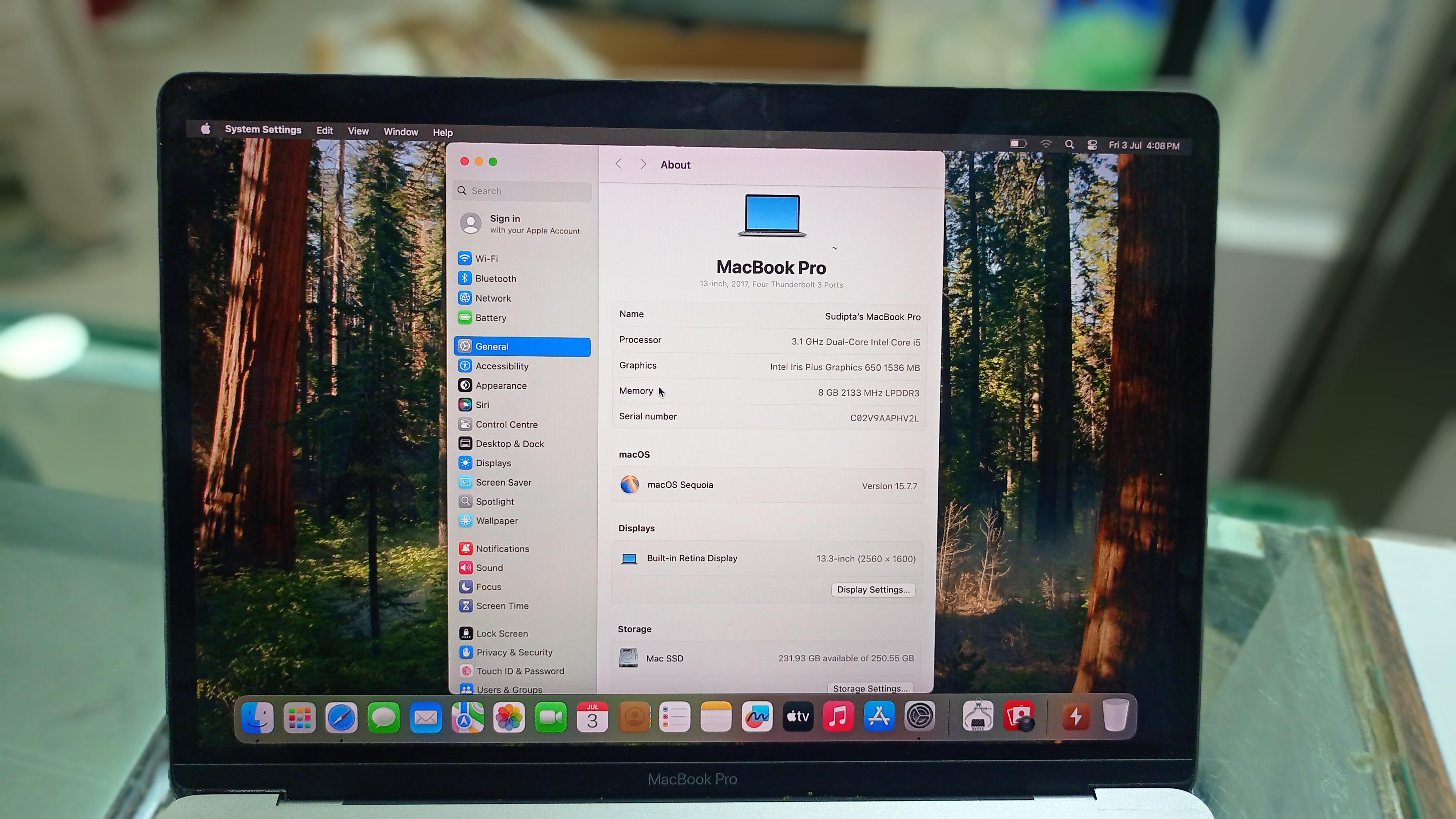Click the date and time in the menu bar

(1144, 145)
